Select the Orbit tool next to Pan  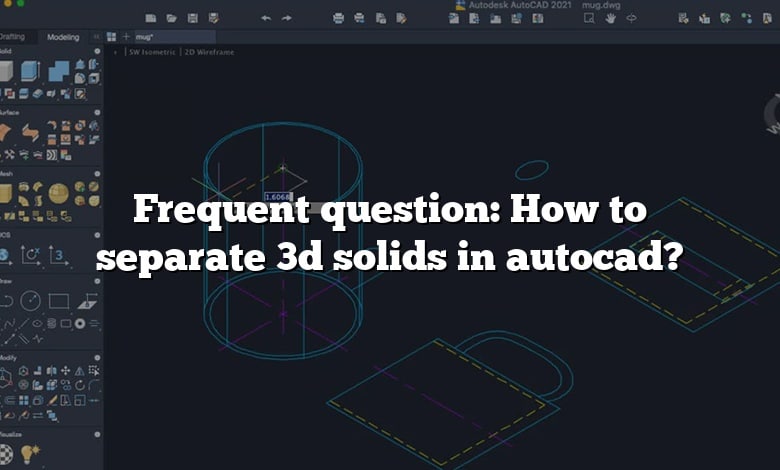tap(631, 18)
